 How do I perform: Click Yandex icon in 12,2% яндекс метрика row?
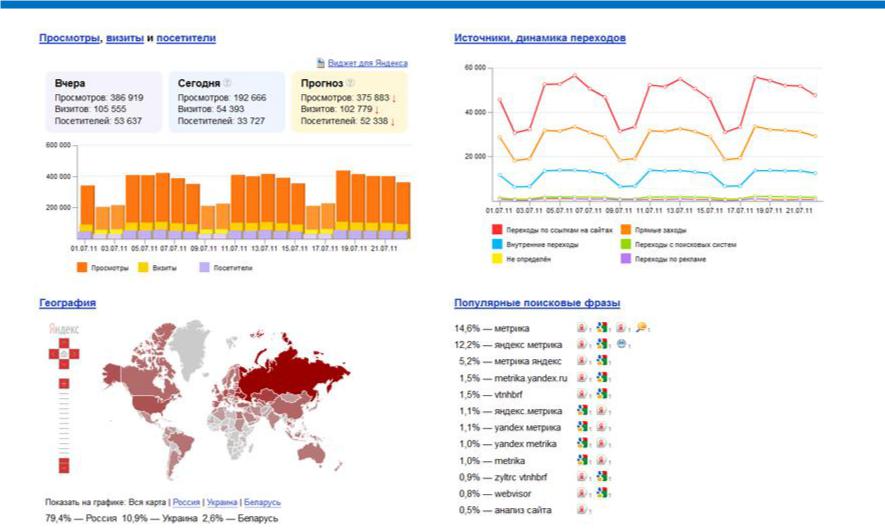coord(582,344)
